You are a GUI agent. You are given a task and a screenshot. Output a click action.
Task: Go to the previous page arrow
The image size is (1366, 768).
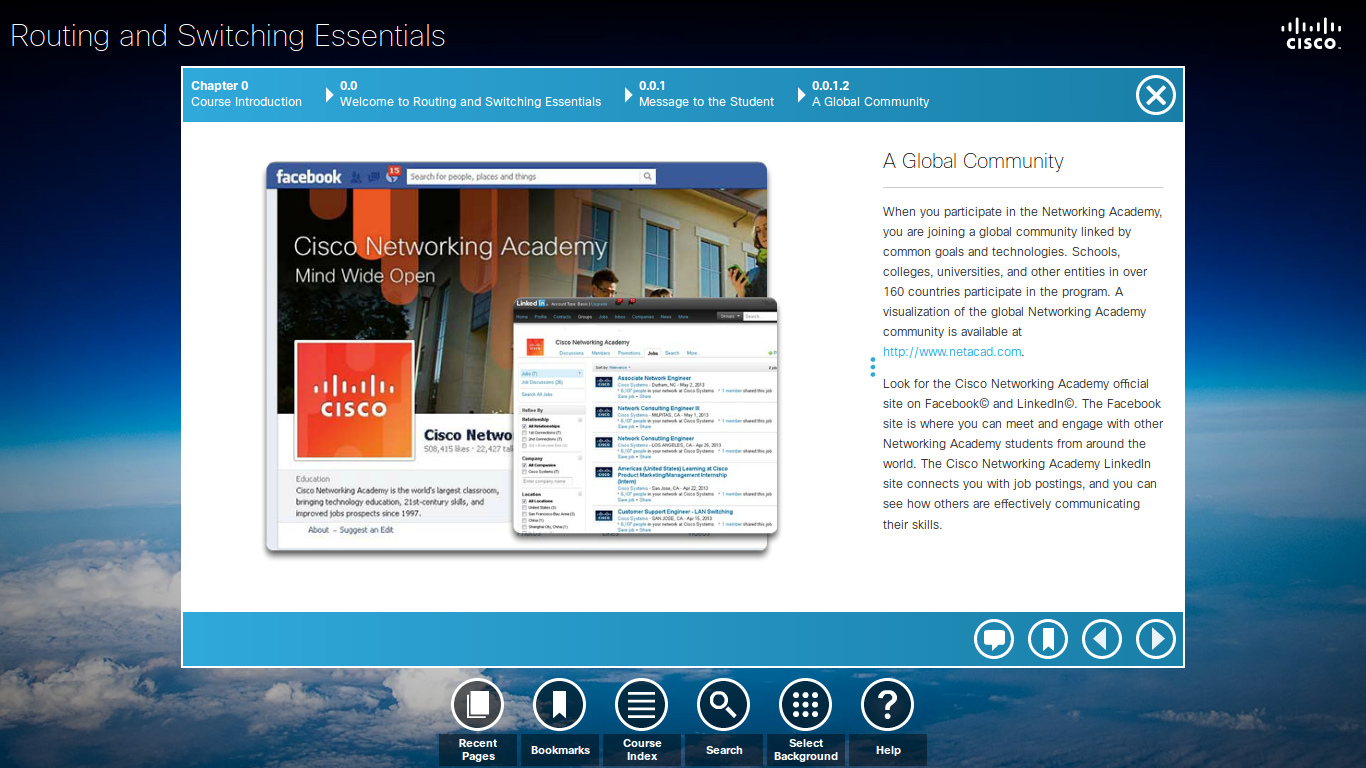1102,639
